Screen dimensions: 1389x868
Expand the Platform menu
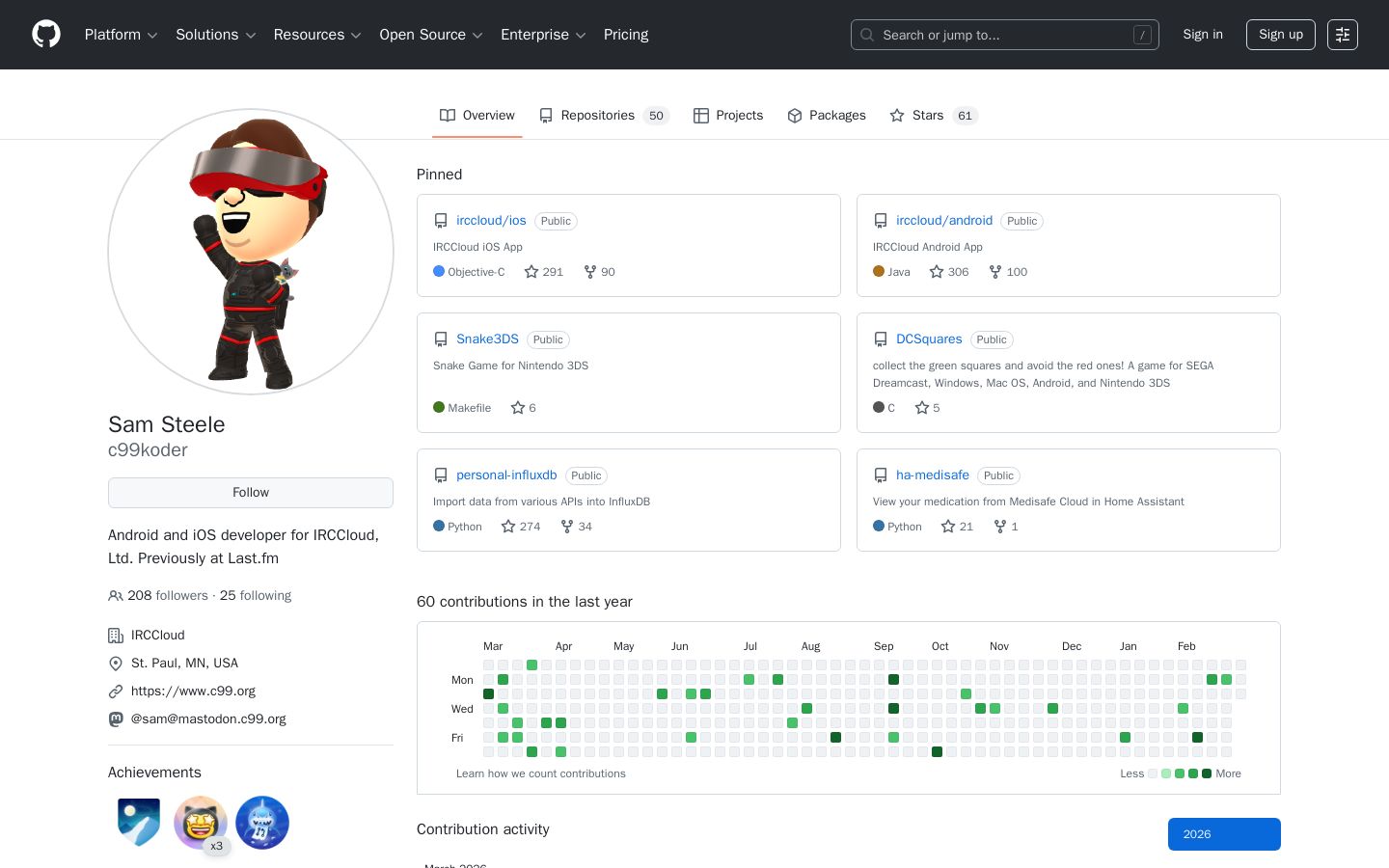[x=122, y=35]
